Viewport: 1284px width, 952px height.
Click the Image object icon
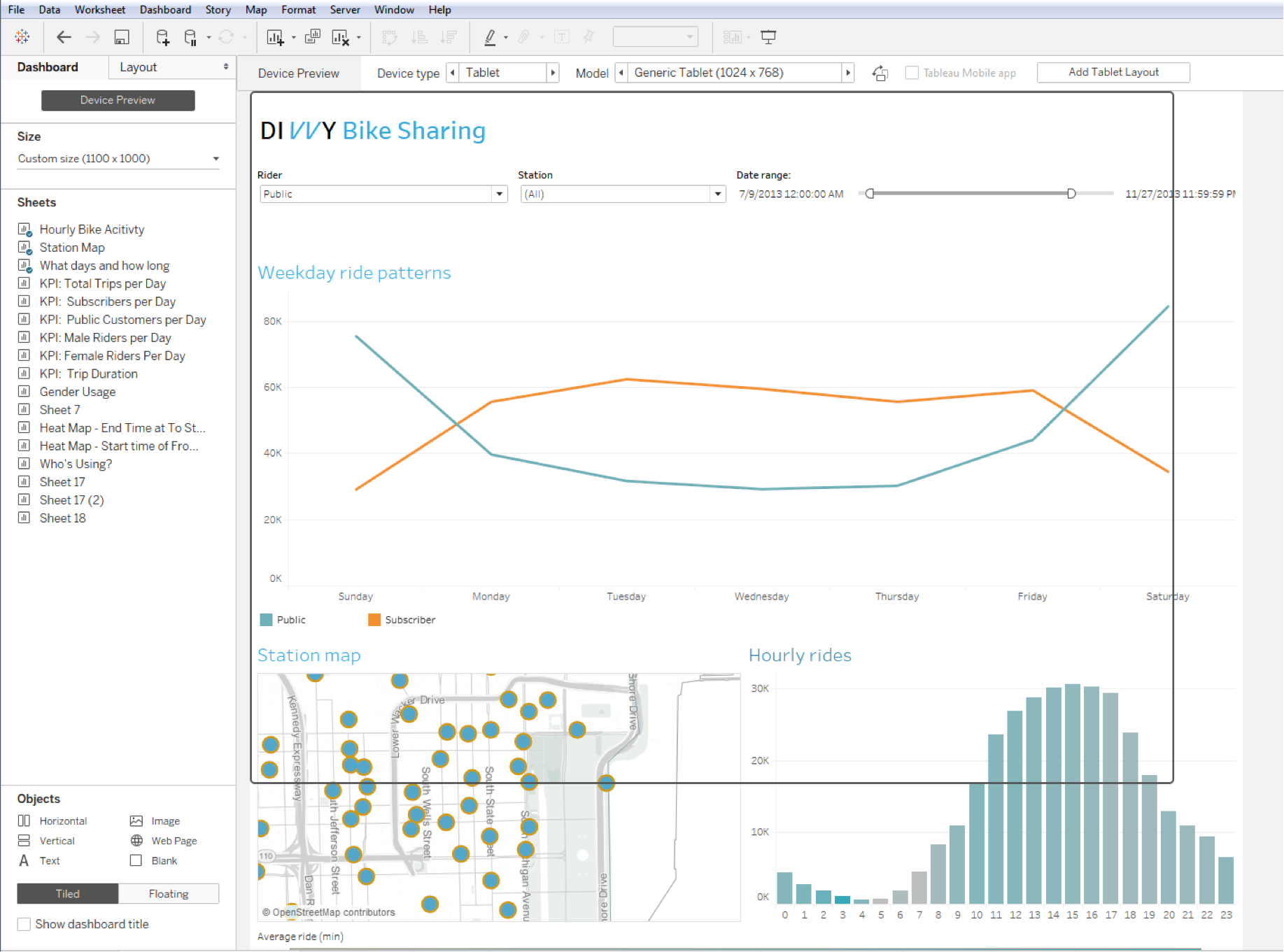[x=136, y=821]
